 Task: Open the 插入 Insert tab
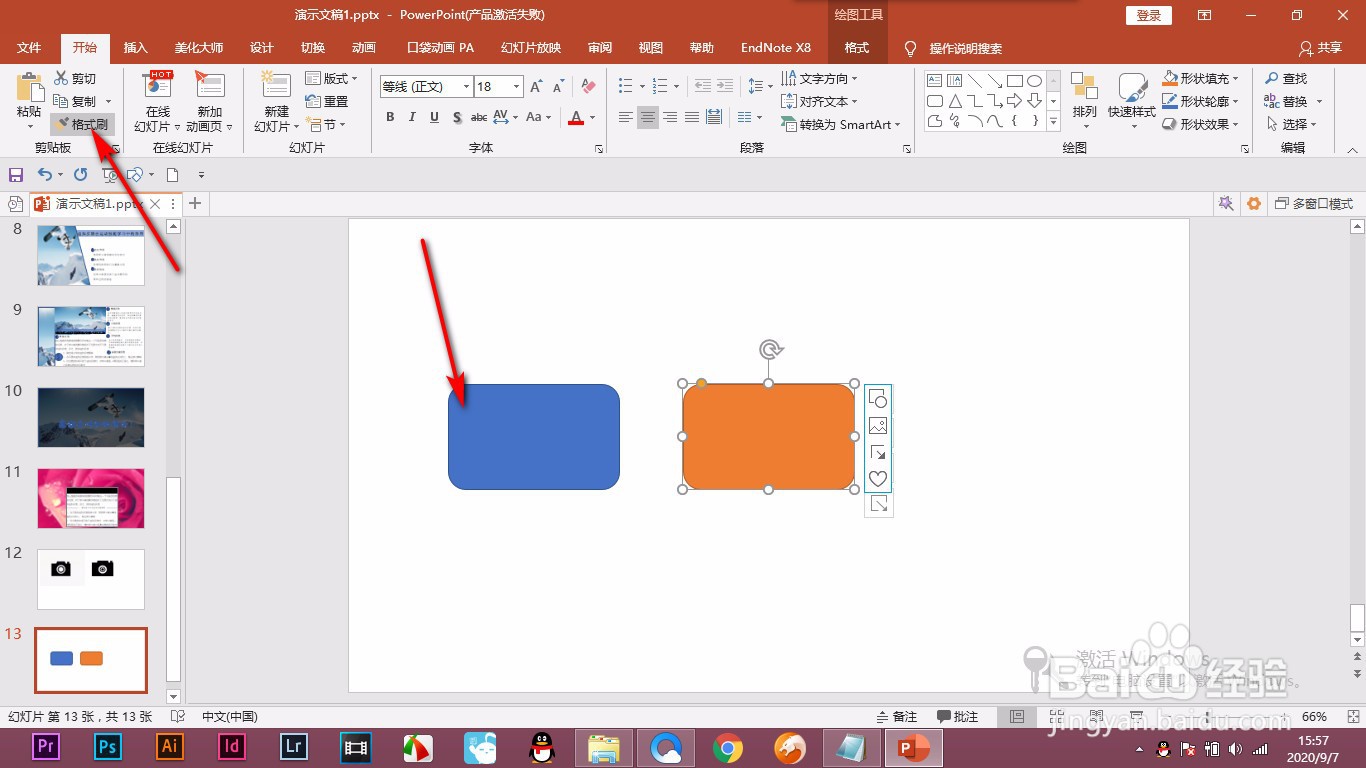point(135,48)
